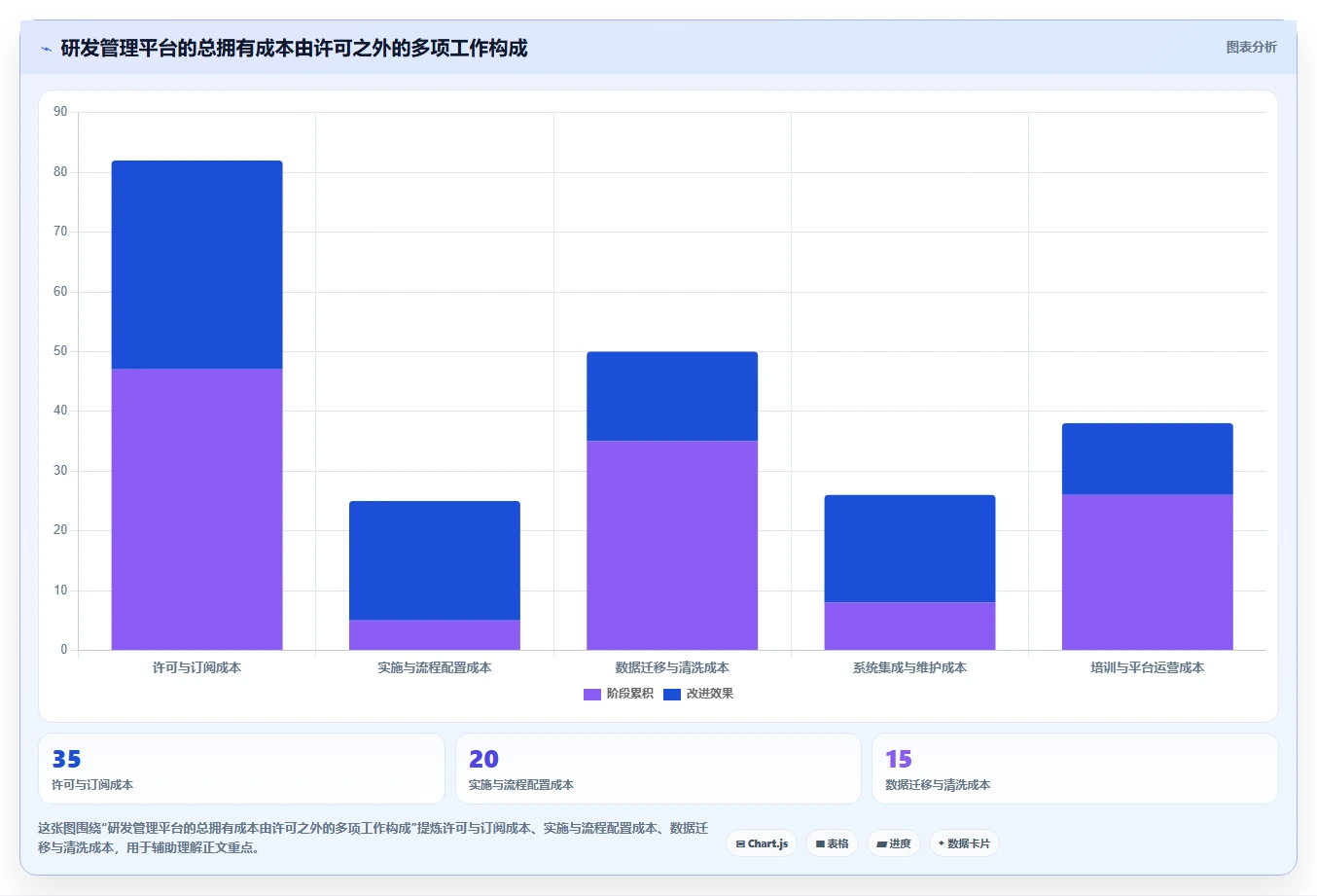Click the blue segment of the 系统集成与维护成本 bar
Image resolution: width=1317 pixels, height=896 pixels.
[909, 549]
